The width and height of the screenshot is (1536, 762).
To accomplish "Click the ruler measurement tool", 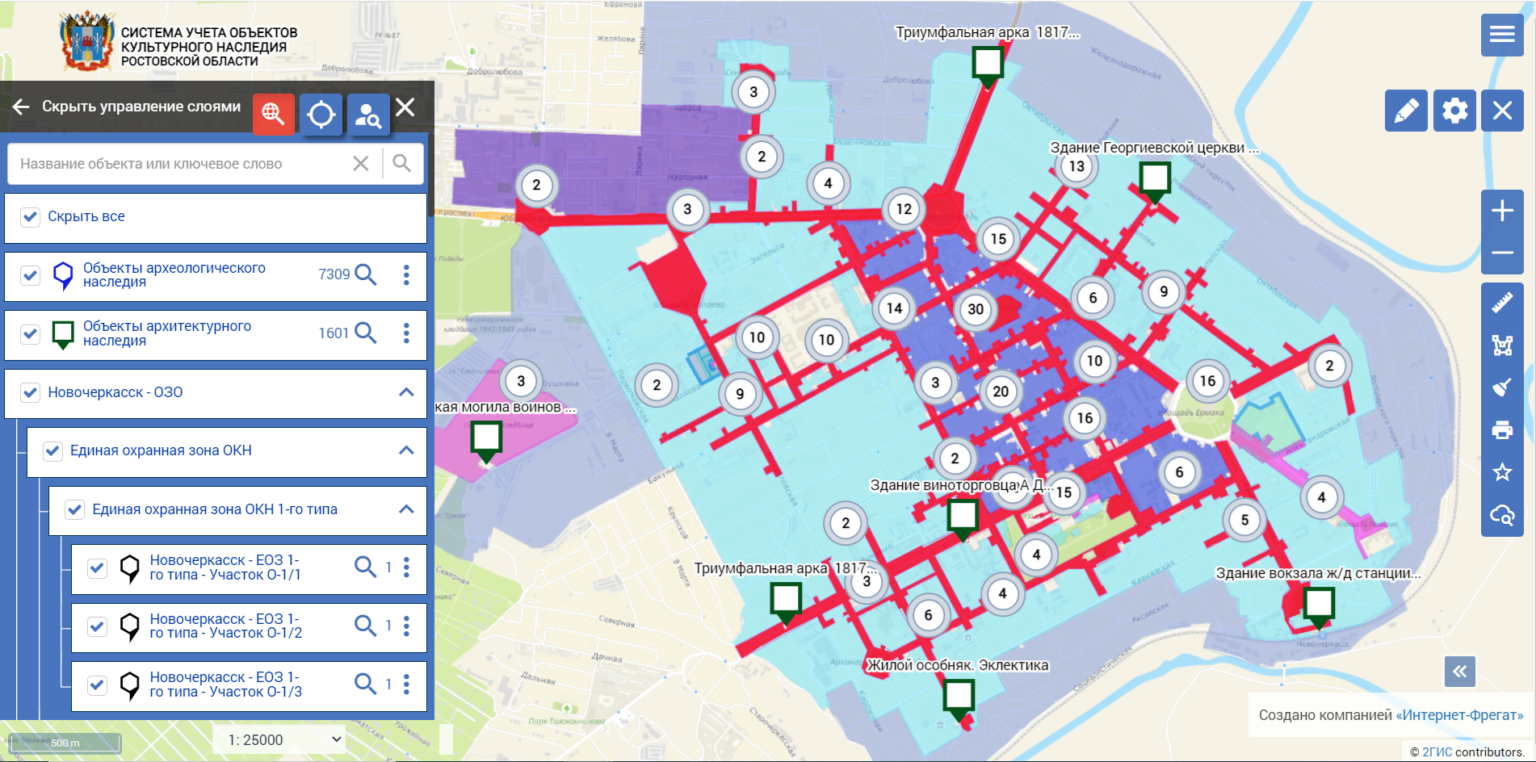I will click(1501, 300).
